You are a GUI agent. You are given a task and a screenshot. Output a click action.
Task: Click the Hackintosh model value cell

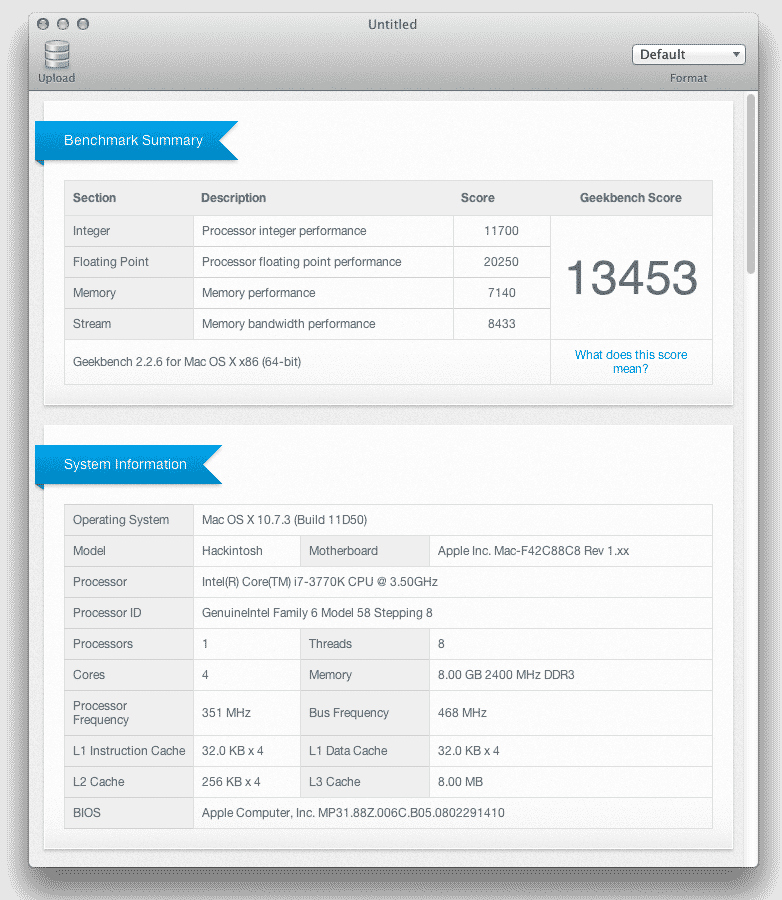[x=231, y=551]
